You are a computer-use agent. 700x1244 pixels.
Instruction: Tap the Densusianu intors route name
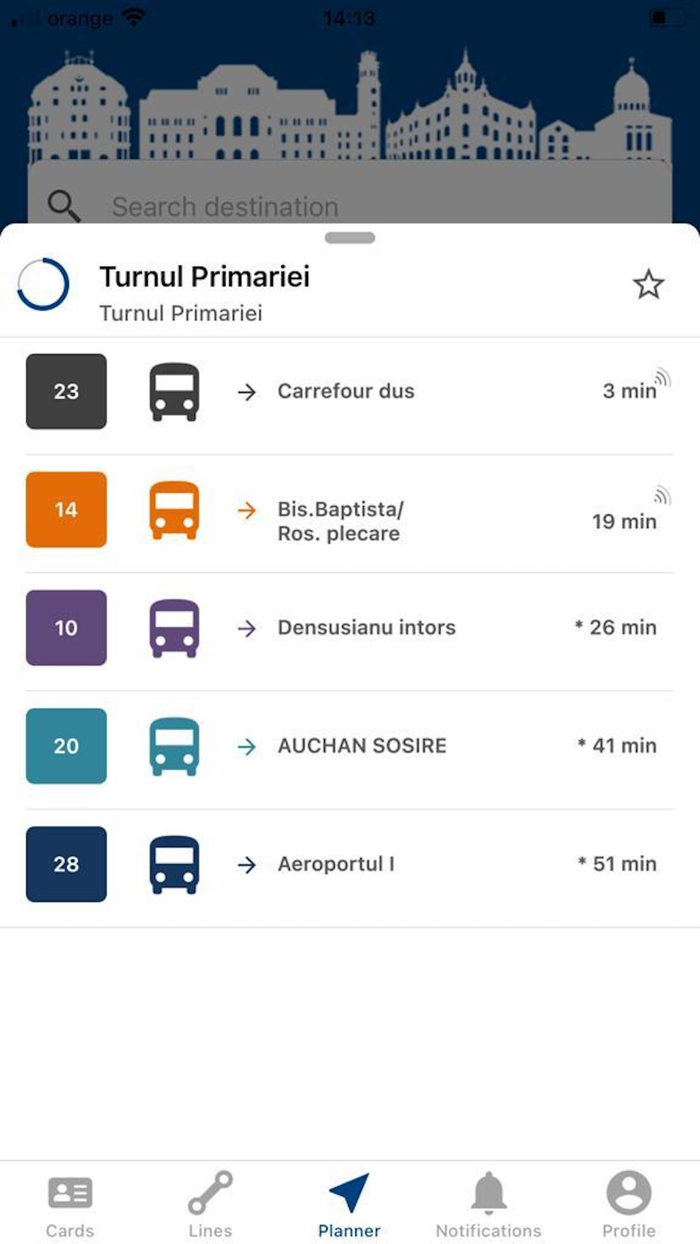coord(365,628)
